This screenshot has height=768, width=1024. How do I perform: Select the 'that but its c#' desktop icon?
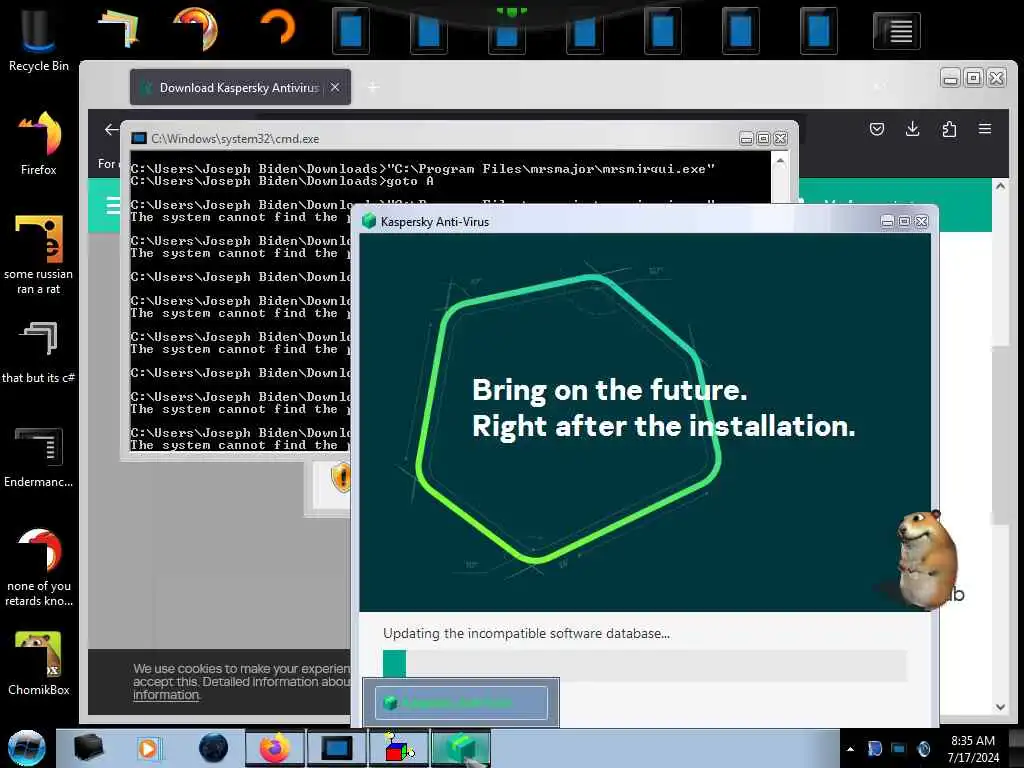pyautogui.click(x=39, y=353)
